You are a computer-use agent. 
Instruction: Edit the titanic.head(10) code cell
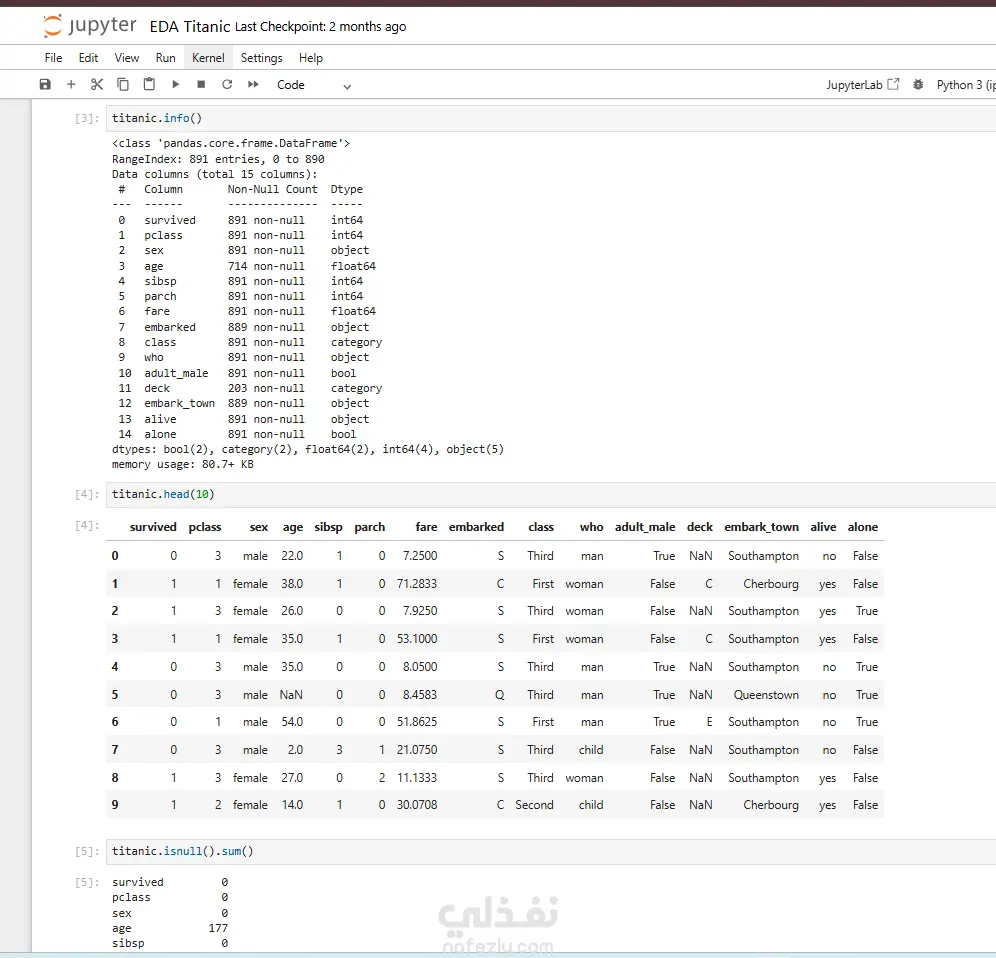551,494
